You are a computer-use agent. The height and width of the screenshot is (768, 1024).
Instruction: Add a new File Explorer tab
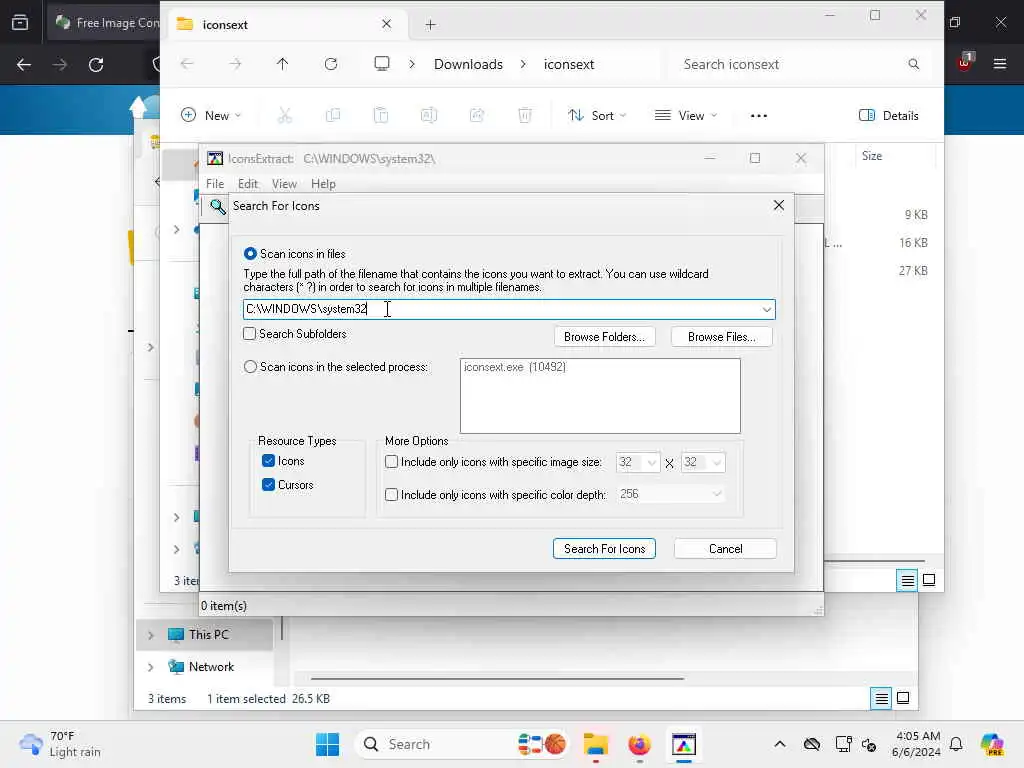point(430,25)
